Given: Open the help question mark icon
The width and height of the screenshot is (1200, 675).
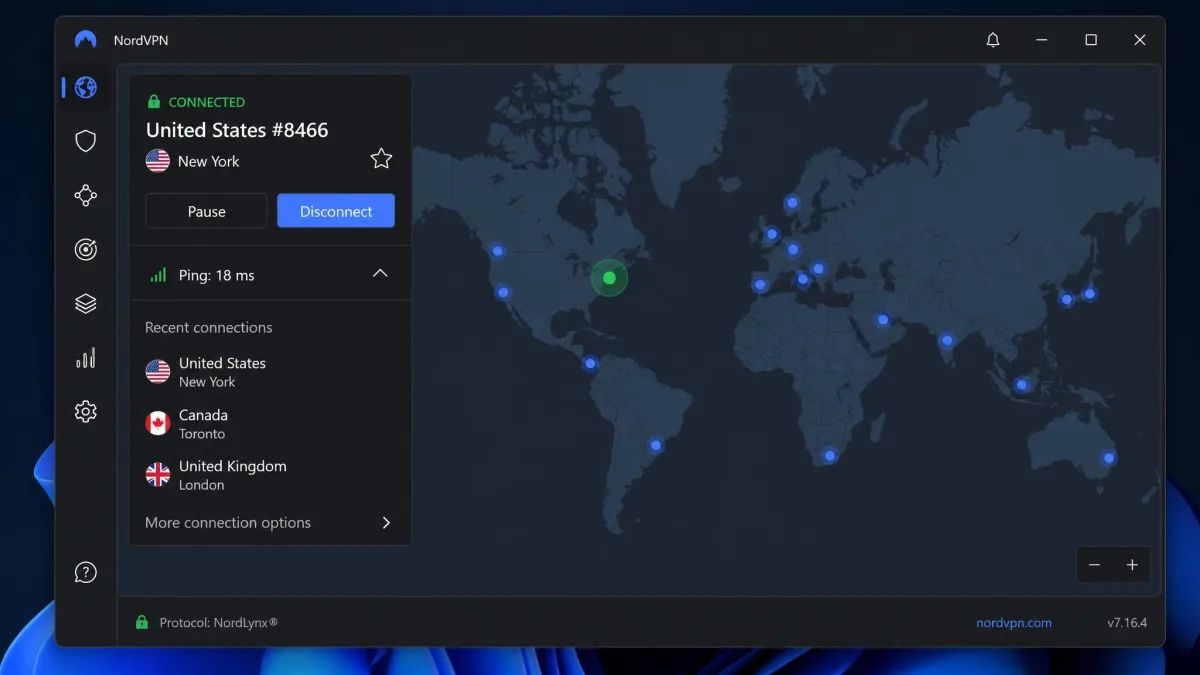Looking at the screenshot, I should point(86,573).
